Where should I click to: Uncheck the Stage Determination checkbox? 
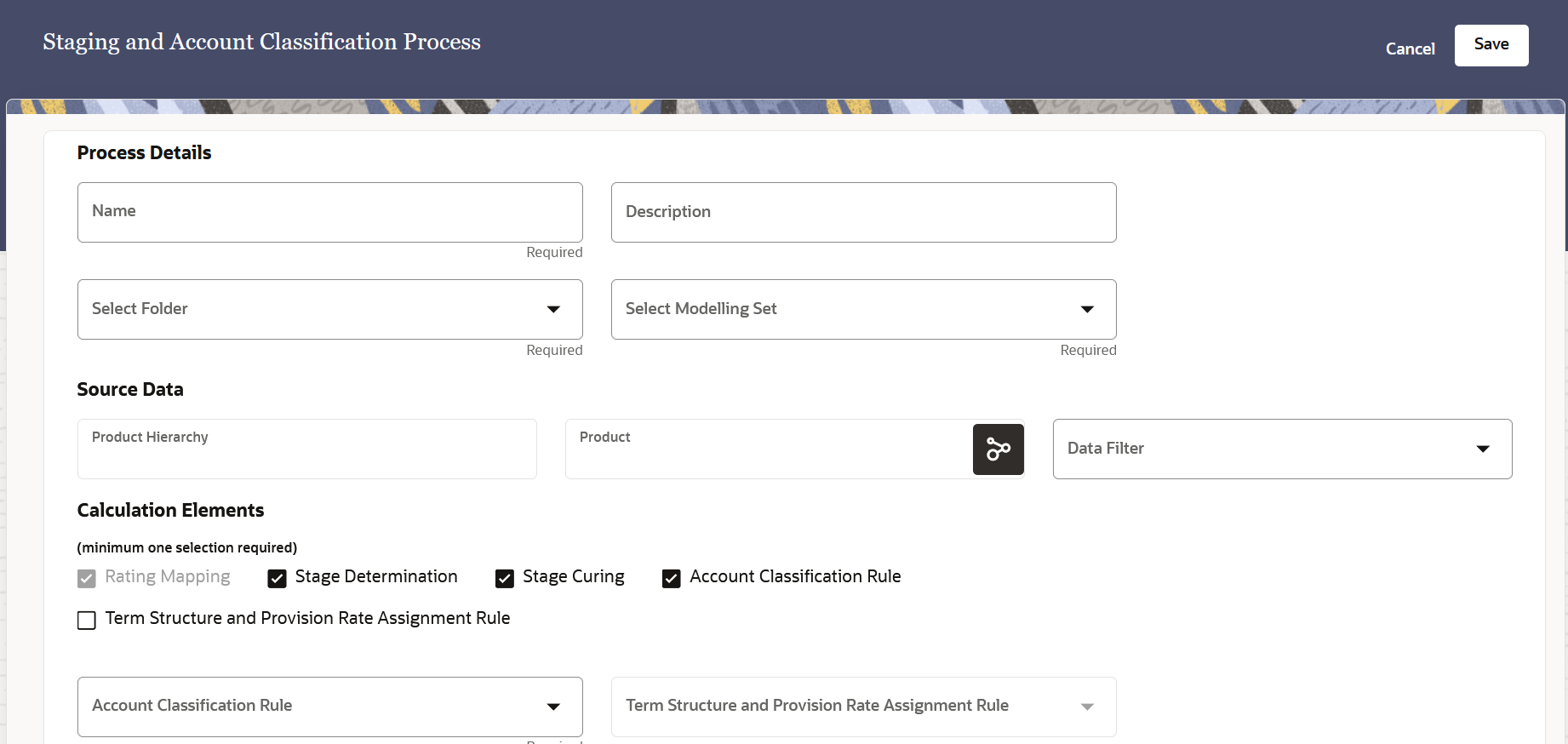(277, 579)
